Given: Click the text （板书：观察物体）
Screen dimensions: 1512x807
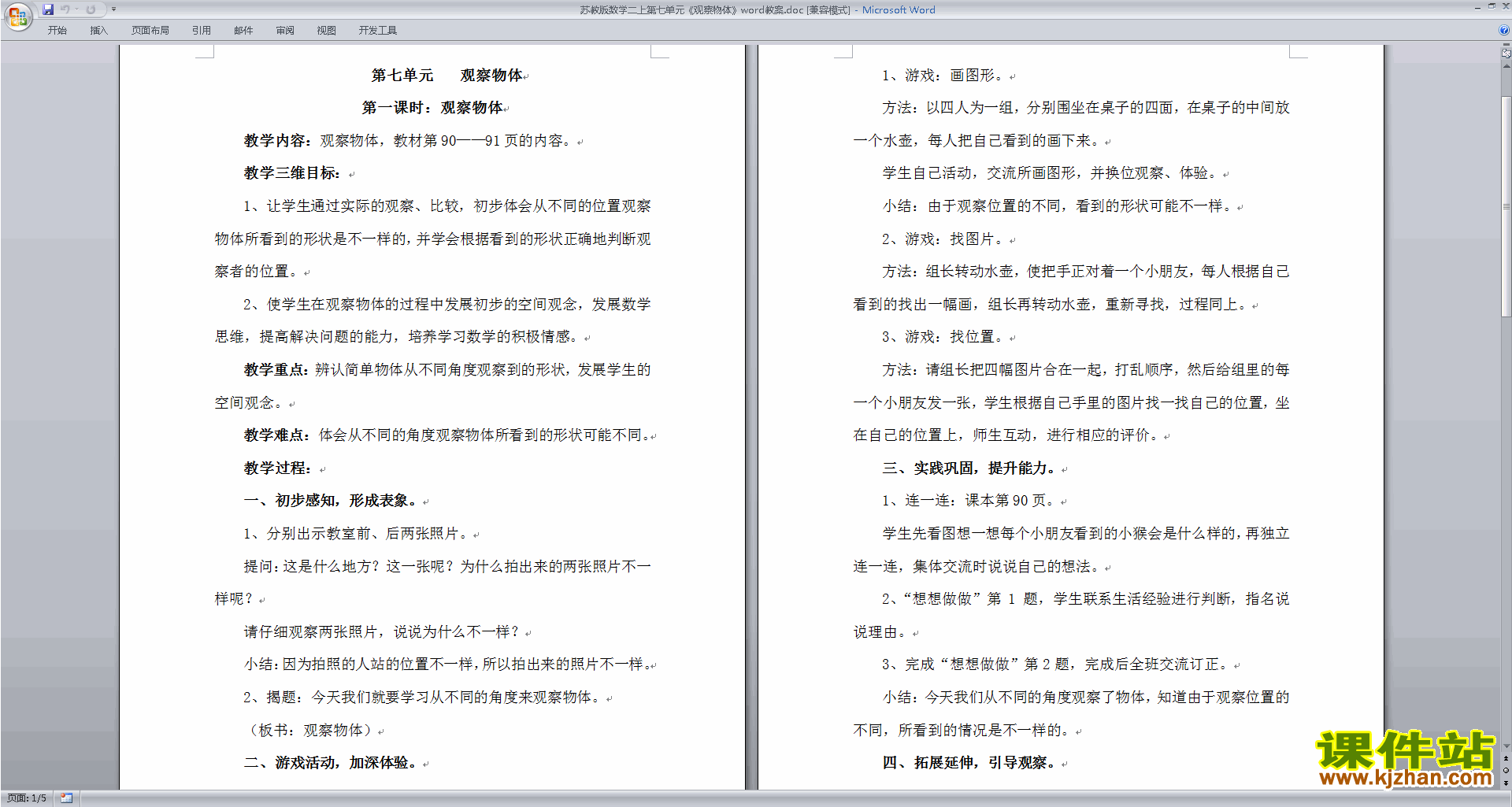Looking at the screenshot, I should pos(310,731).
